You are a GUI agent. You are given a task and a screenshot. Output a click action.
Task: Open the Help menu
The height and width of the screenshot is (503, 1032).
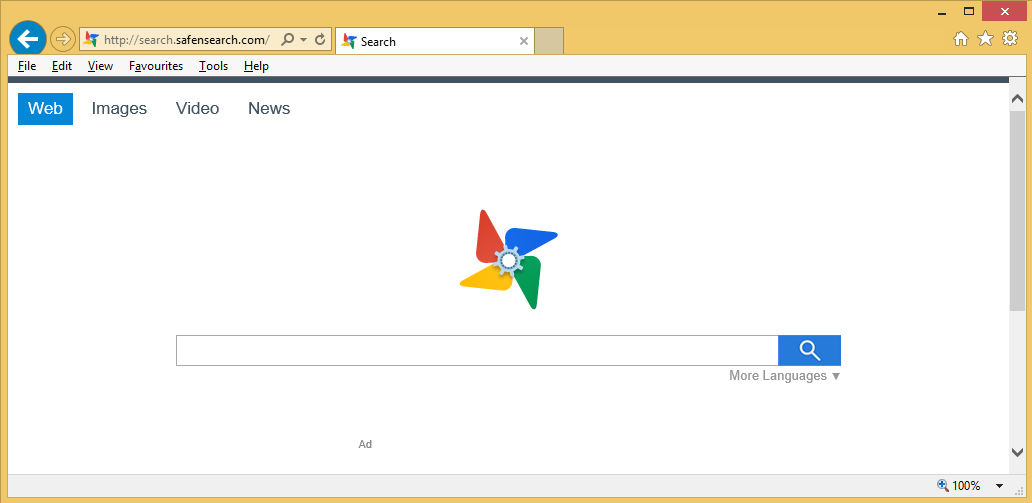pos(256,66)
